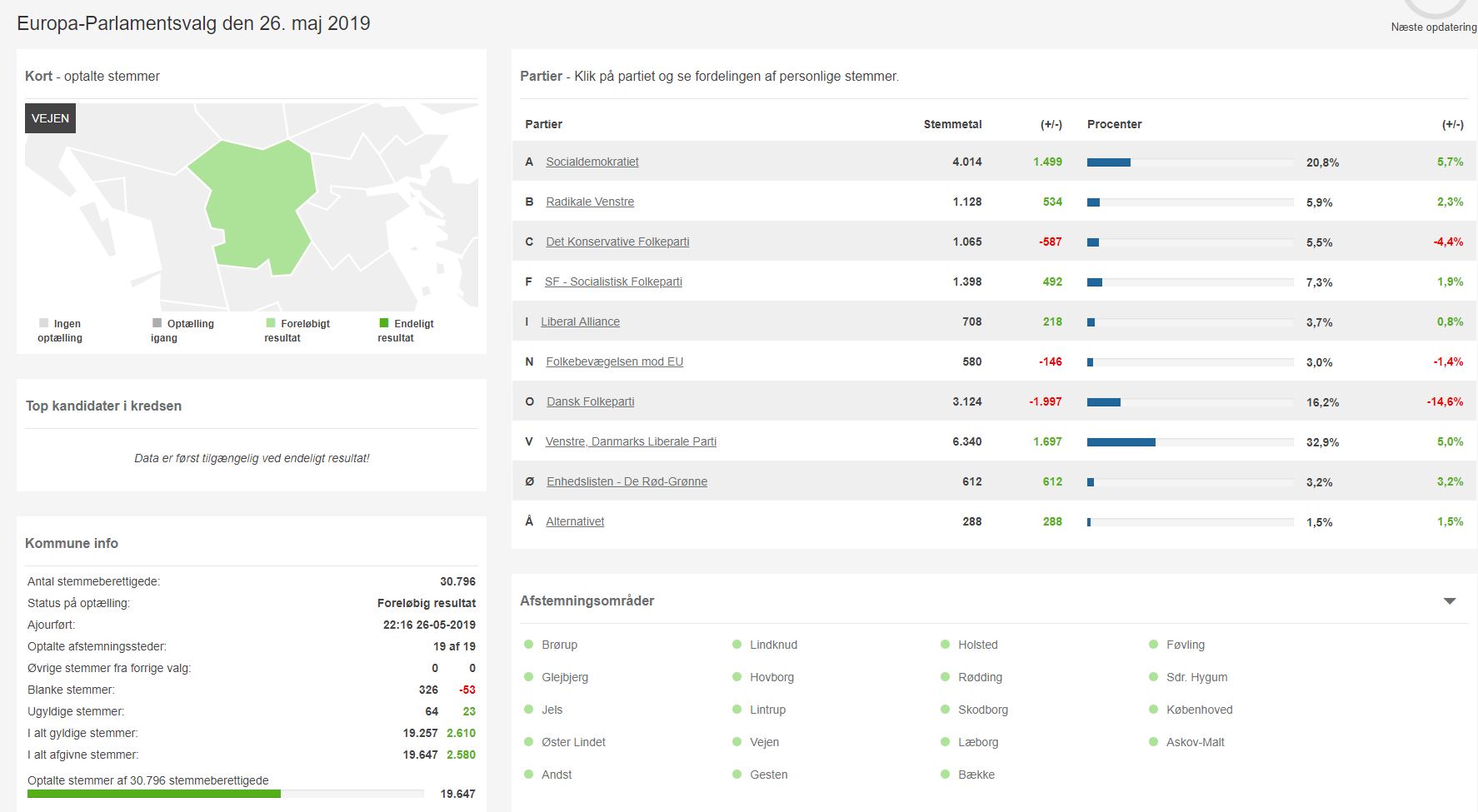Image resolution: width=1478 pixels, height=812 pixels.
Task: Click the Partier column header
Action: click(x=543, y=124)
